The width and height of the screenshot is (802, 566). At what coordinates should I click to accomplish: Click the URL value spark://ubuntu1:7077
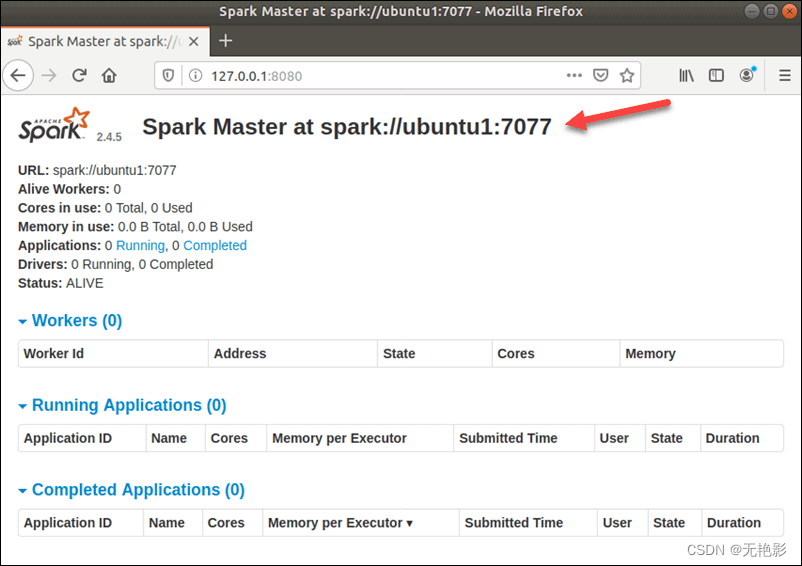[x=115, y=170]
